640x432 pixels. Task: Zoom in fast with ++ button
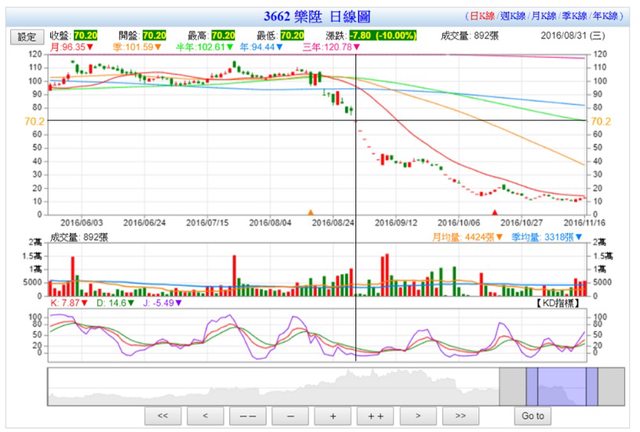pyautogui.click(x=375, y=415)
